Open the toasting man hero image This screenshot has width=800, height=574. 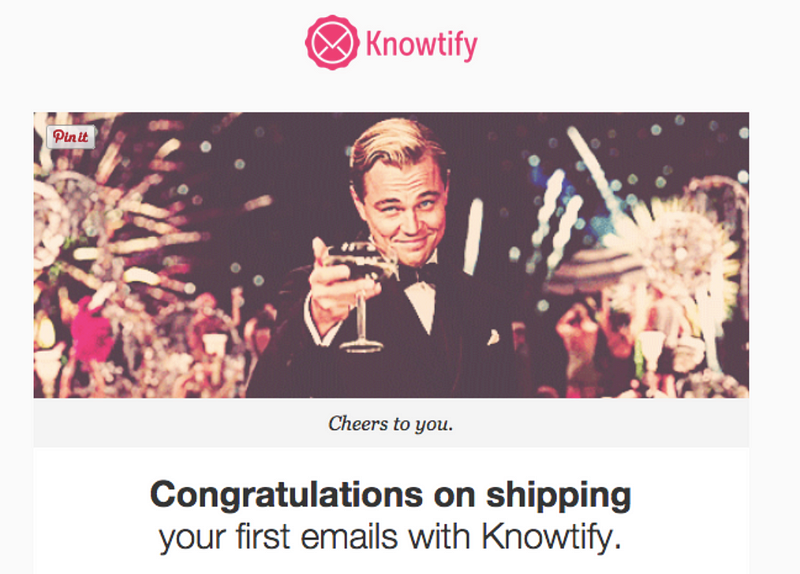coord(391,255)
